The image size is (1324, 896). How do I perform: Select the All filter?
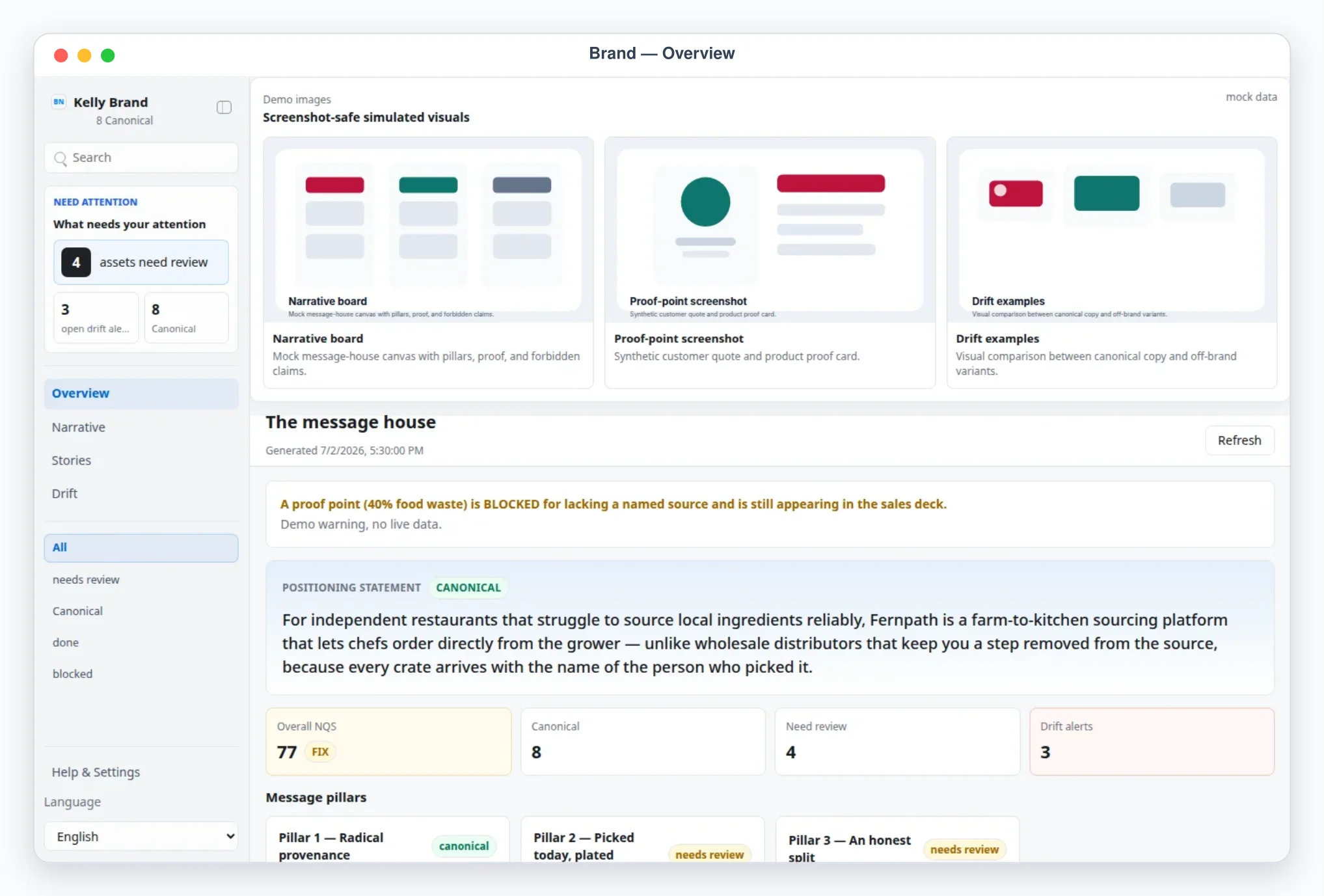pos(141,548)
